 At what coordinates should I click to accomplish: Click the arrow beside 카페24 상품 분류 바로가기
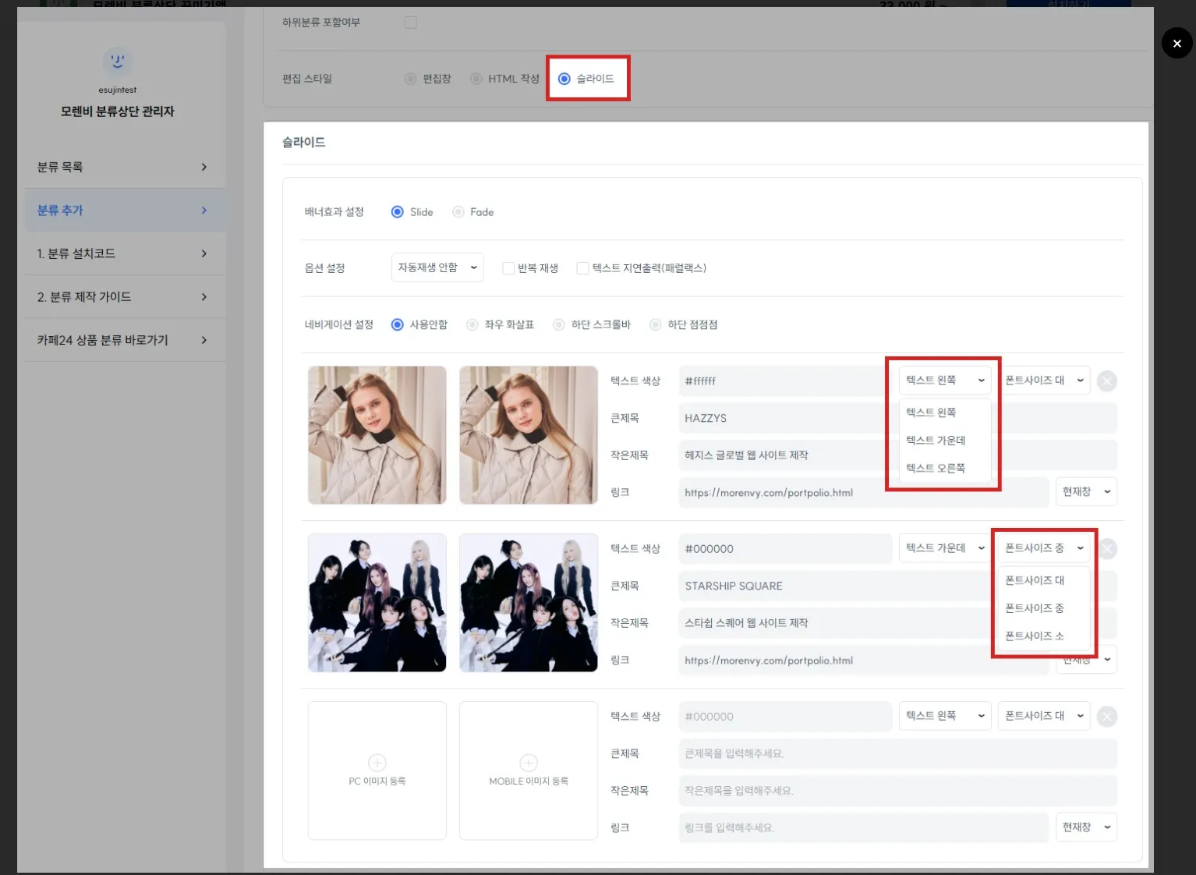[x=204, y=340]
